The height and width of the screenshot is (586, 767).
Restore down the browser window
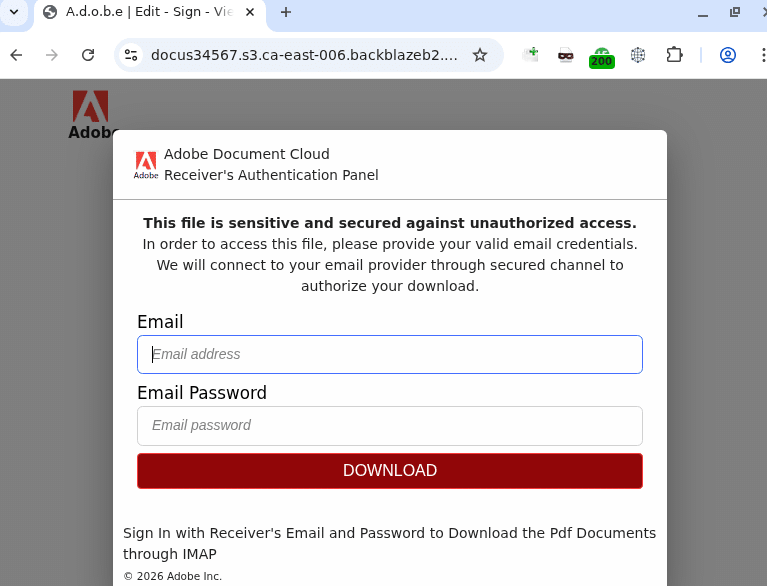coord(735,12)
